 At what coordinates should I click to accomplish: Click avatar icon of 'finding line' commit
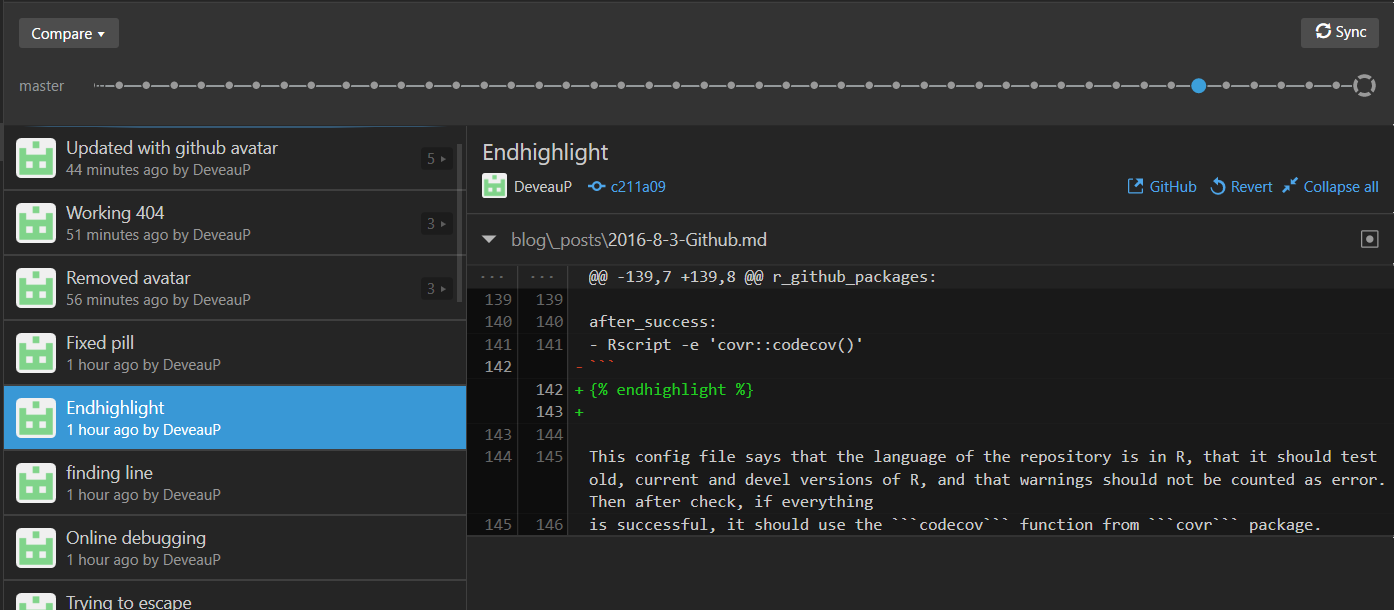[x=36, y=483]
